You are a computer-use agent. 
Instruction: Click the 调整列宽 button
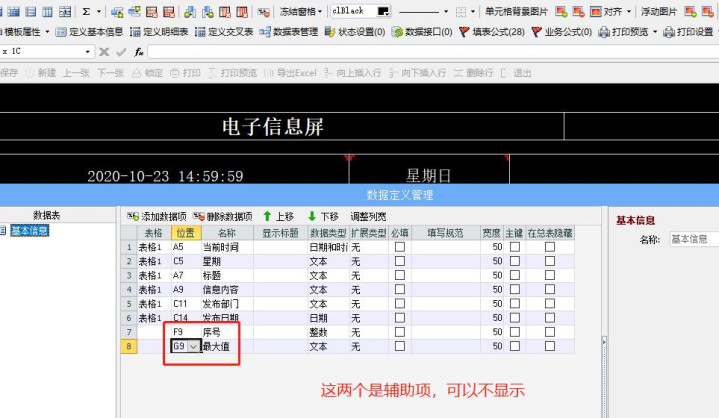click(368, 216)
